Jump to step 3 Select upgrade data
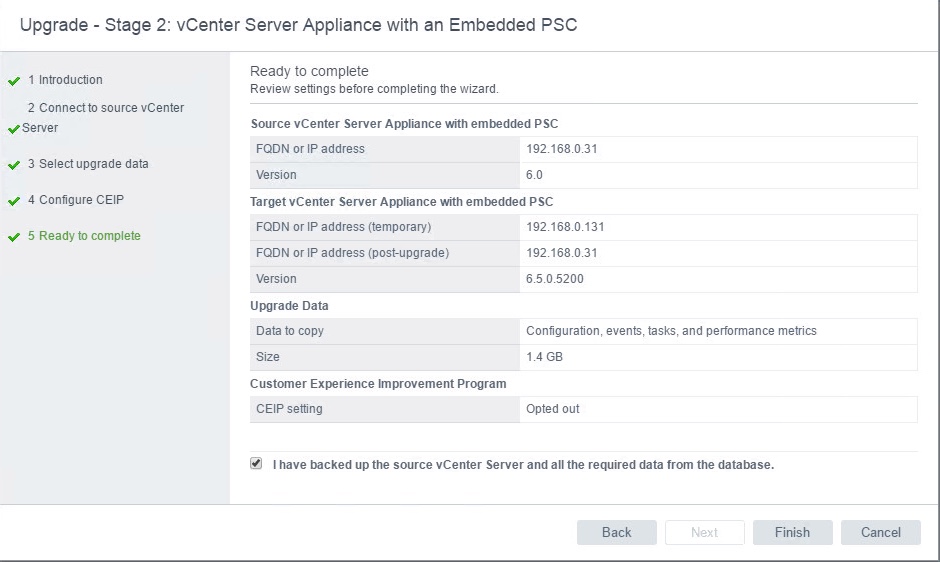This screenshot has width=940, height=562. pyautogui.click(x=88, y=164)
